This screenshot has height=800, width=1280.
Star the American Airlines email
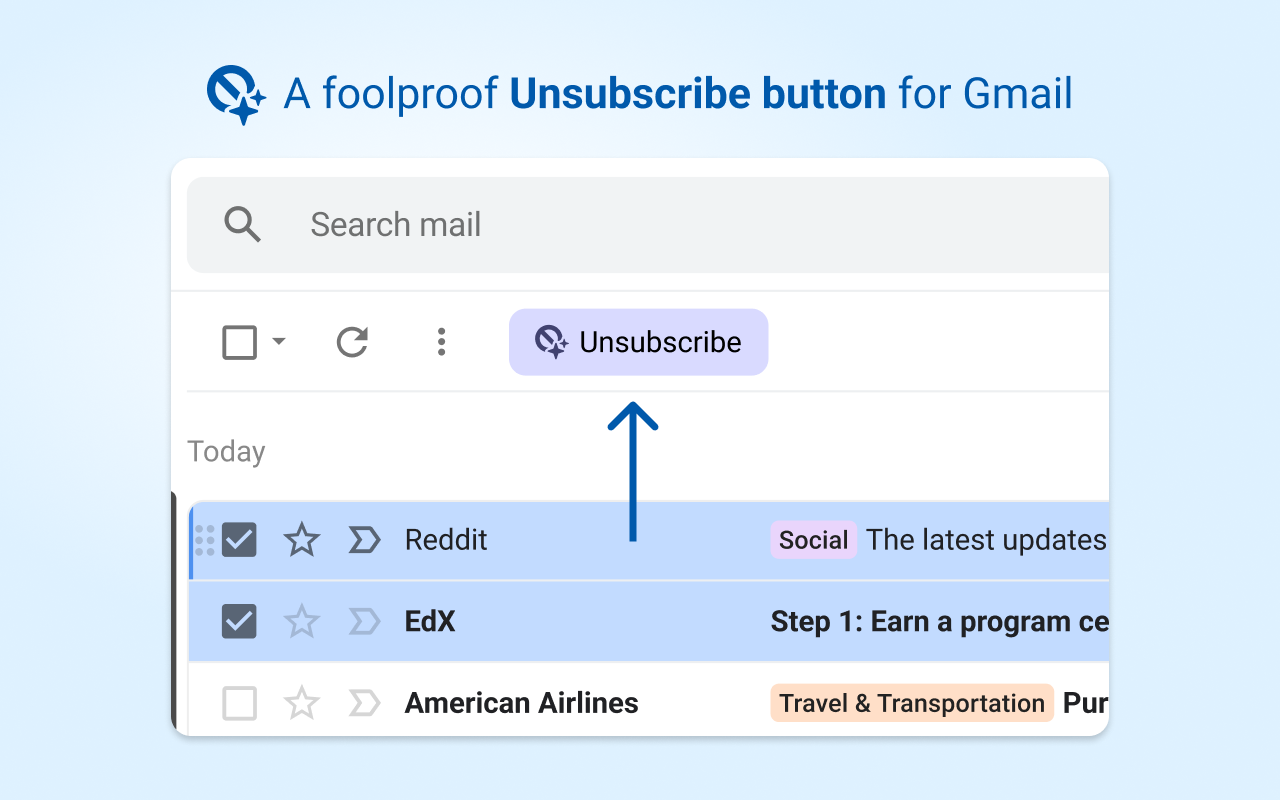[301, 703]
